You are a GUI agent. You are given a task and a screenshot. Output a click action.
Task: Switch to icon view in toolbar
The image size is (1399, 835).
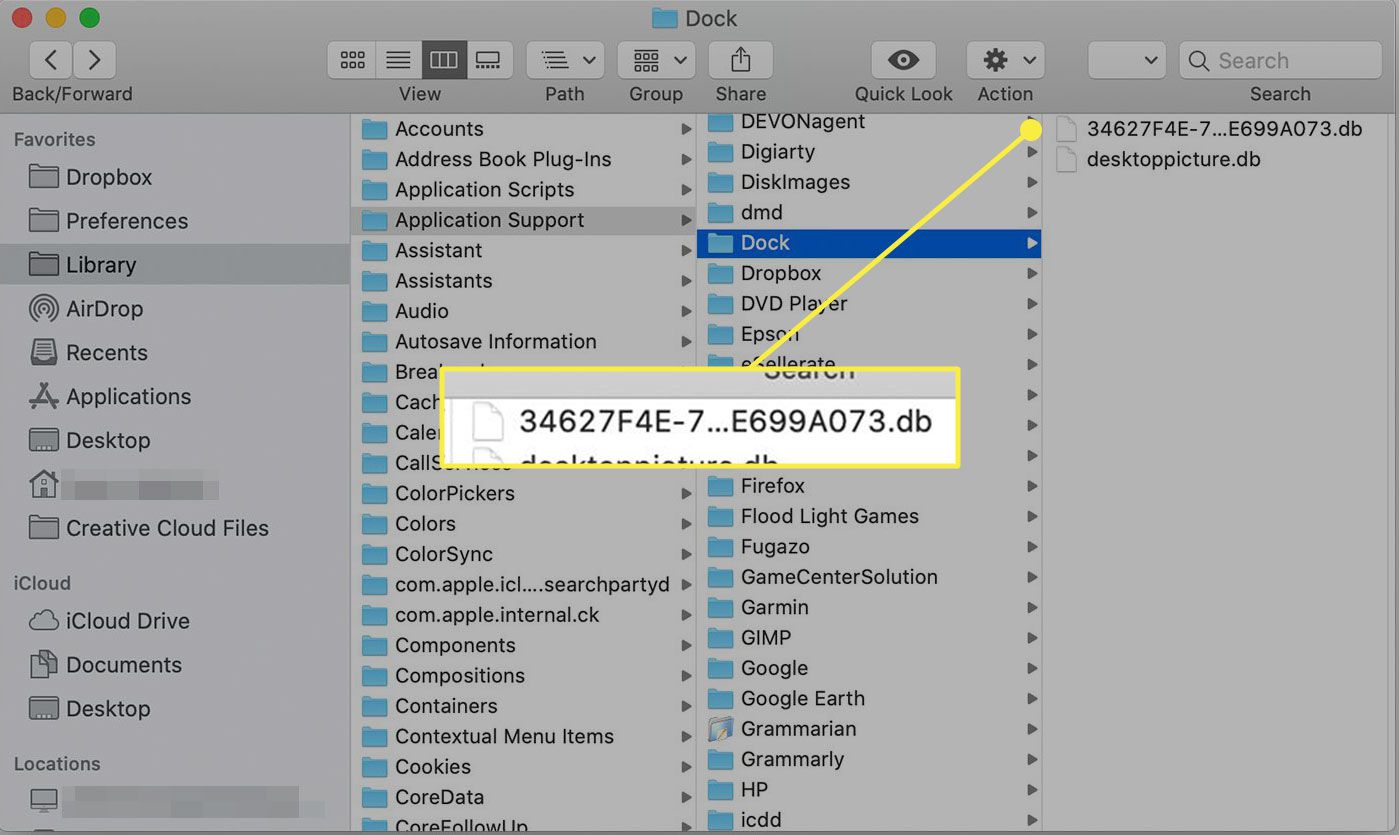click(352, 60)
